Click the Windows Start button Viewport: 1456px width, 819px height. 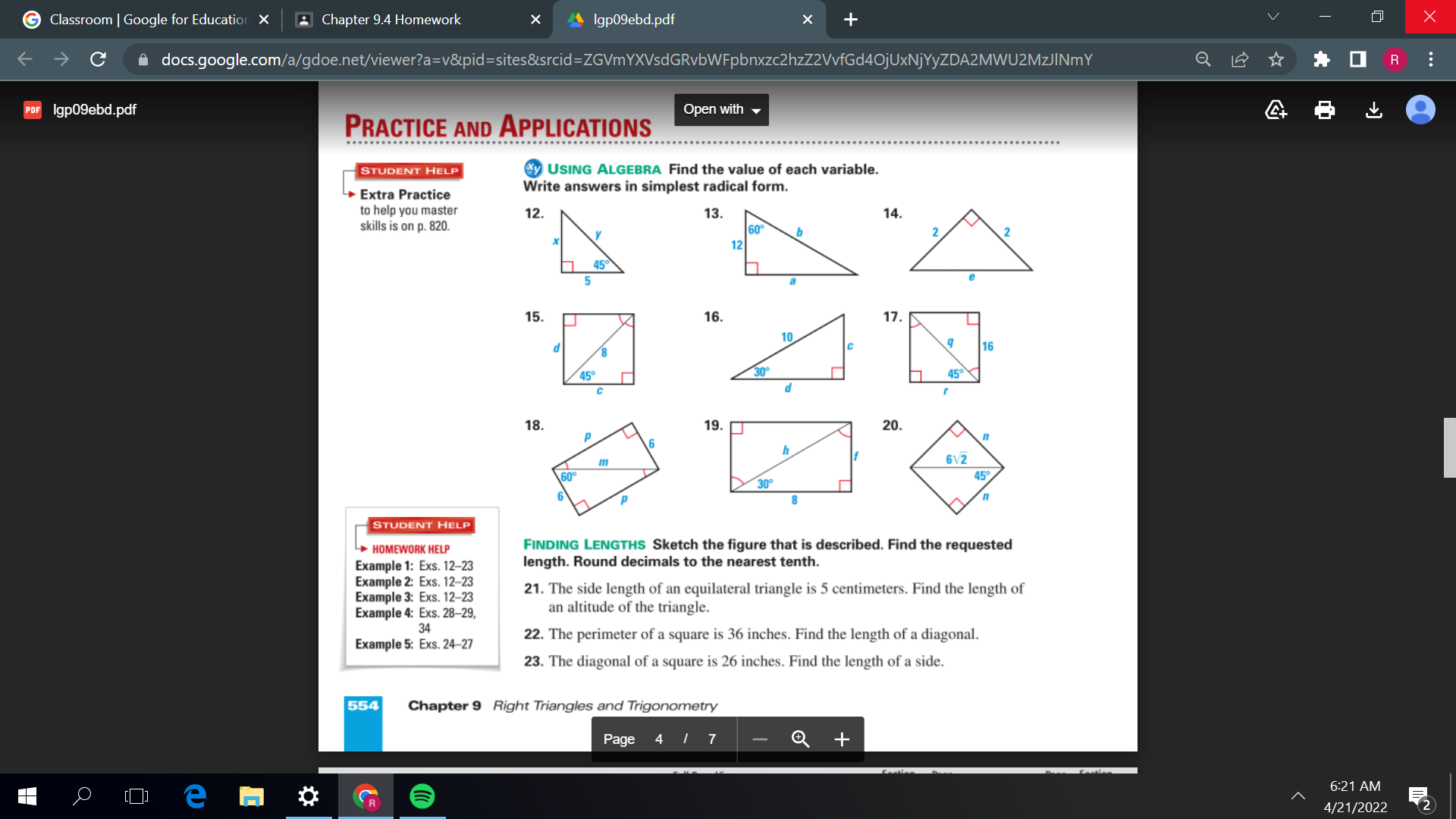(x=15, y=796)
